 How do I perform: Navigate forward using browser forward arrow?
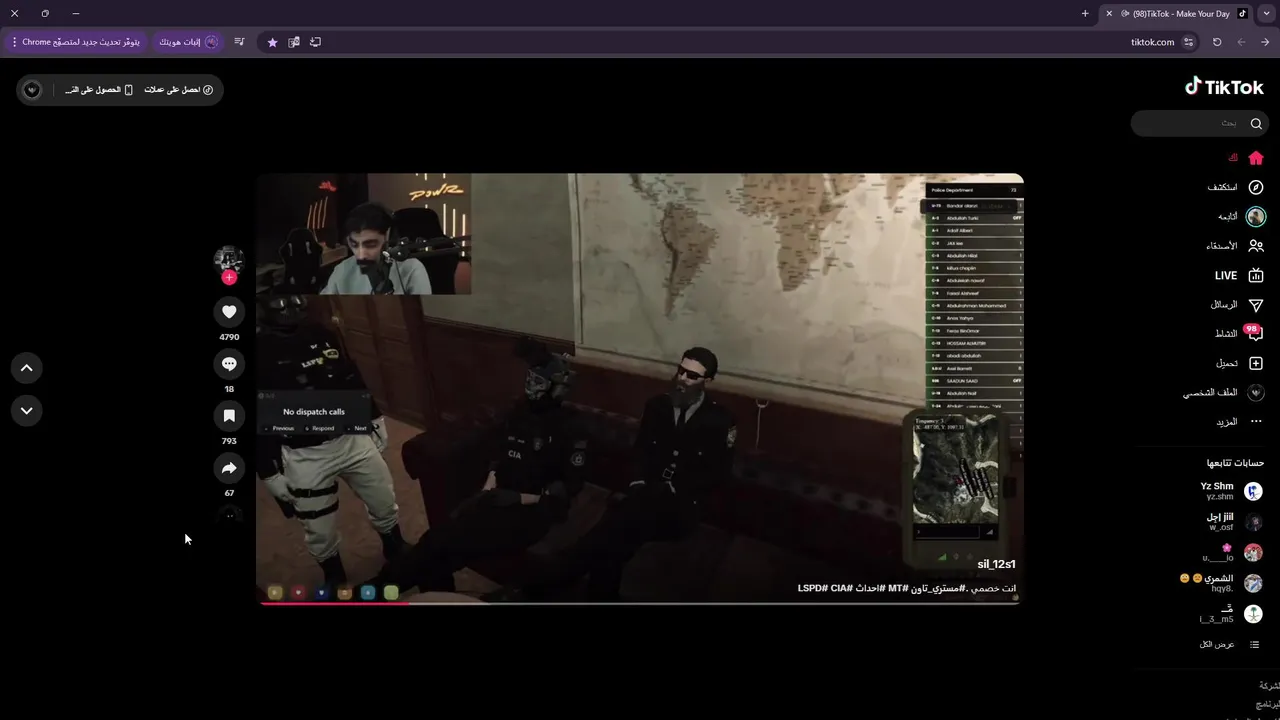click(1241, 42)
